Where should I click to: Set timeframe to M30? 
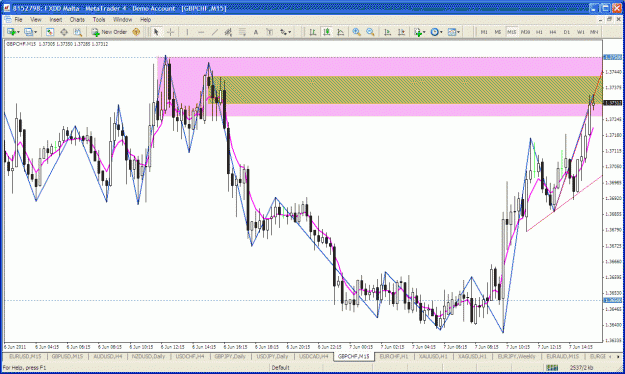(525, 32)
